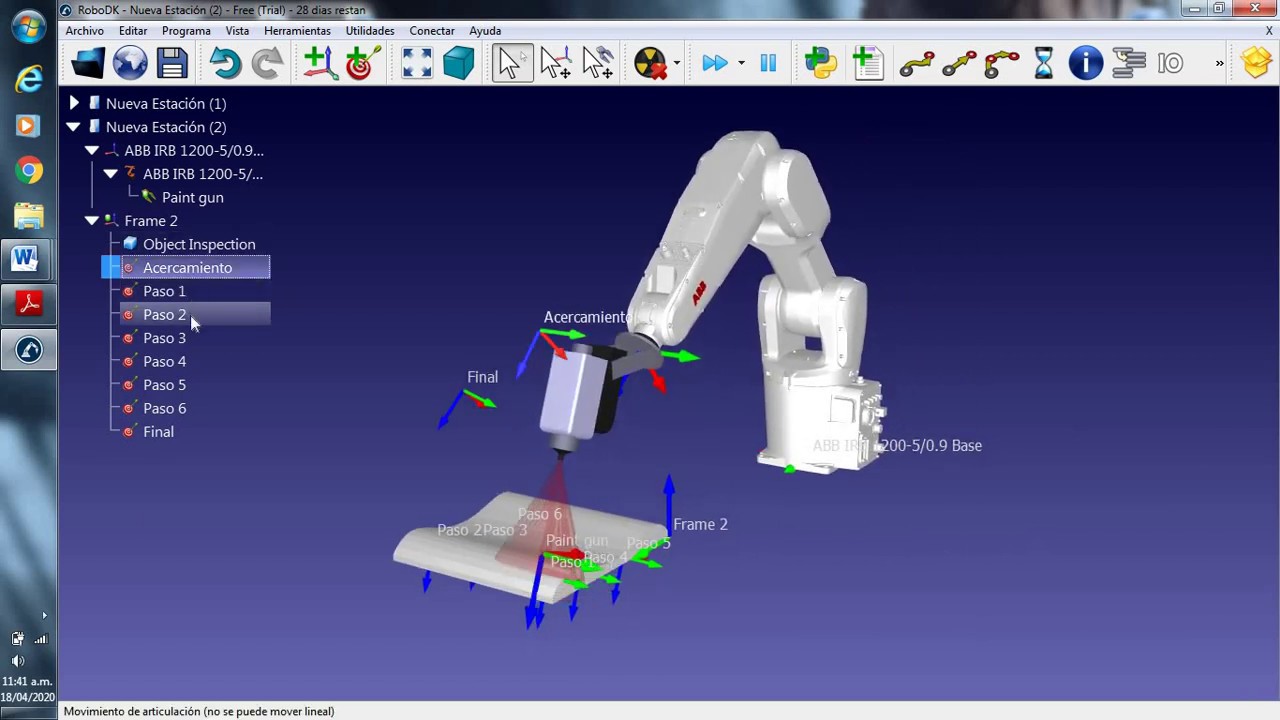This screenshot has width=1280, height=720.
Task: Select Object Inspection item
Action: [199, 244]
